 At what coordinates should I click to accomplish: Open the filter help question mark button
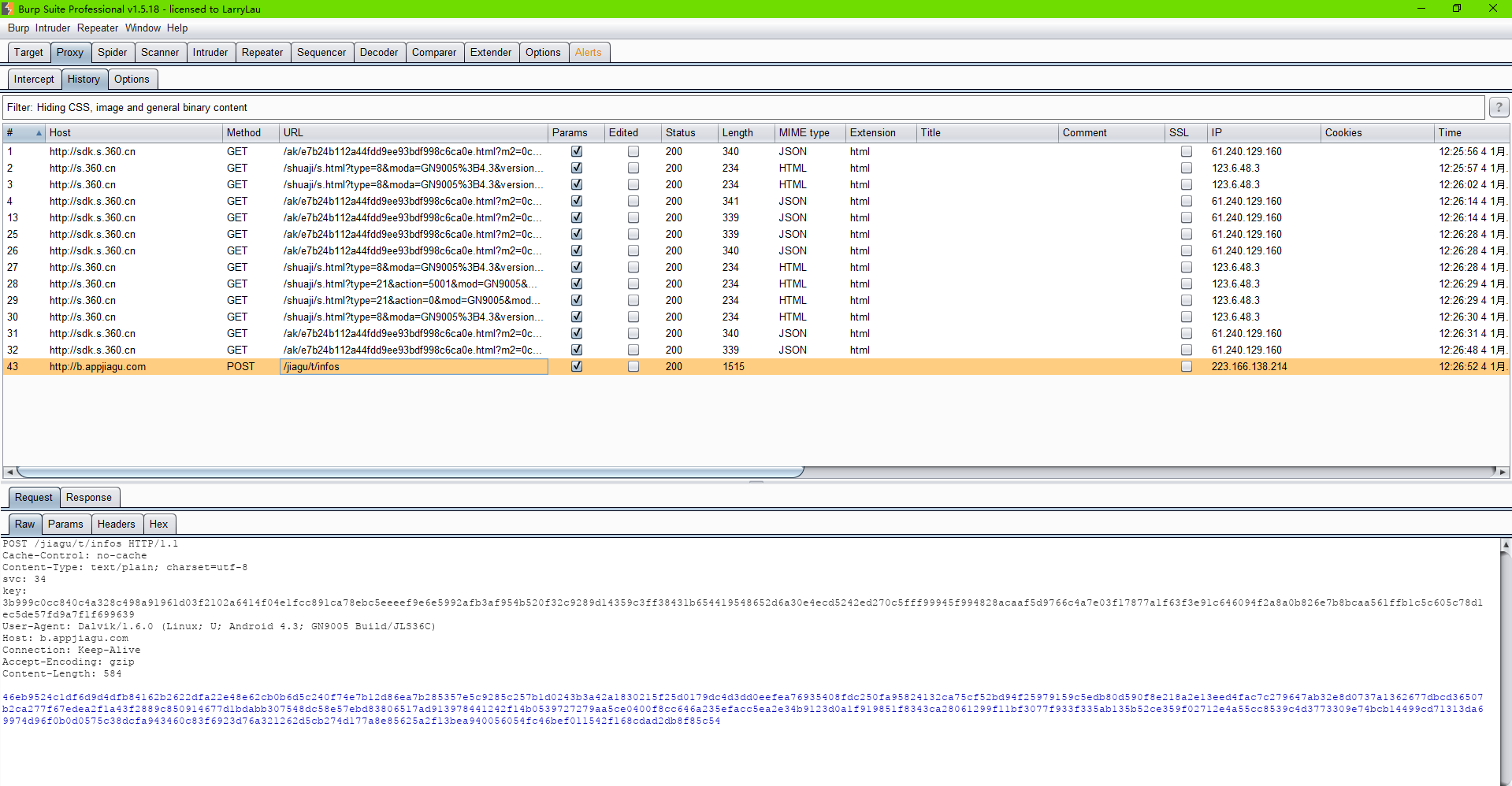tap(1499, 107)
